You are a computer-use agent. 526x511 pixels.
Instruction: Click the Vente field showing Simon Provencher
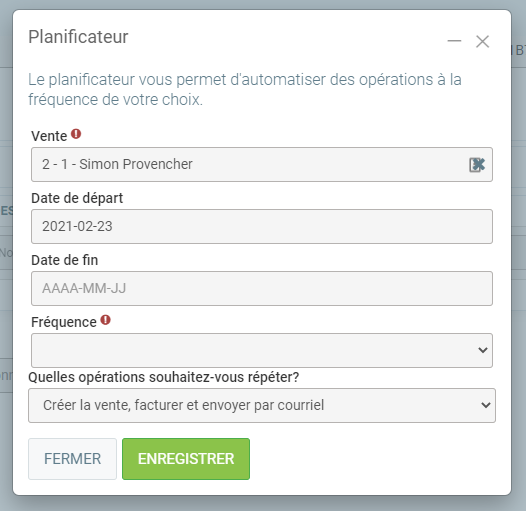point(262,164)
